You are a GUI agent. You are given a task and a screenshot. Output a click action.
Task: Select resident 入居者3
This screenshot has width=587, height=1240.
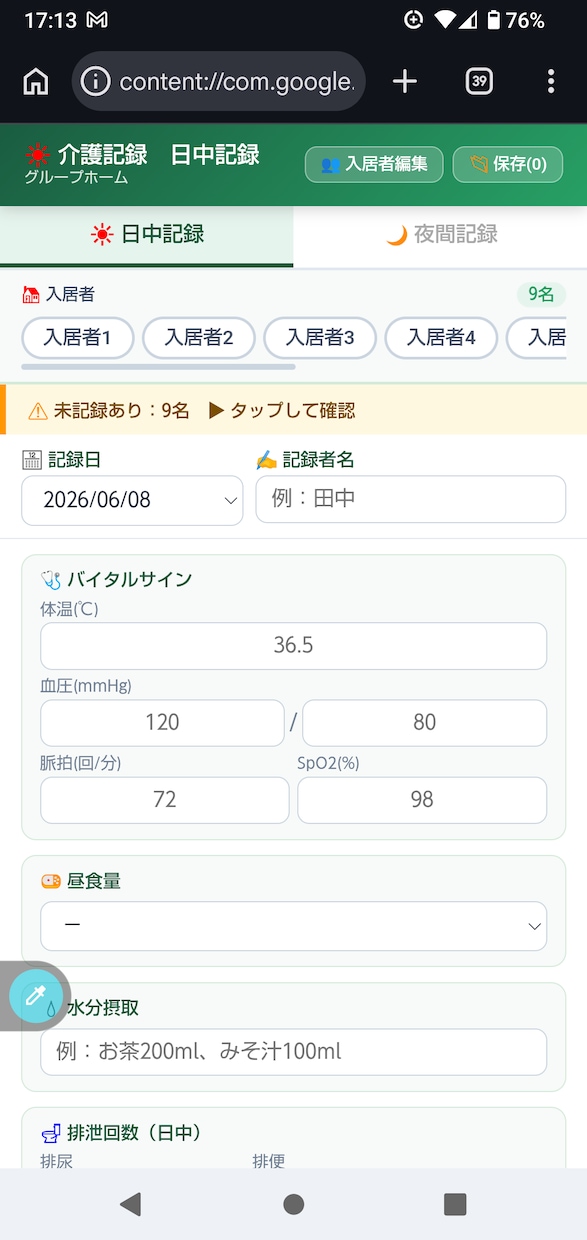pos(320,338)
